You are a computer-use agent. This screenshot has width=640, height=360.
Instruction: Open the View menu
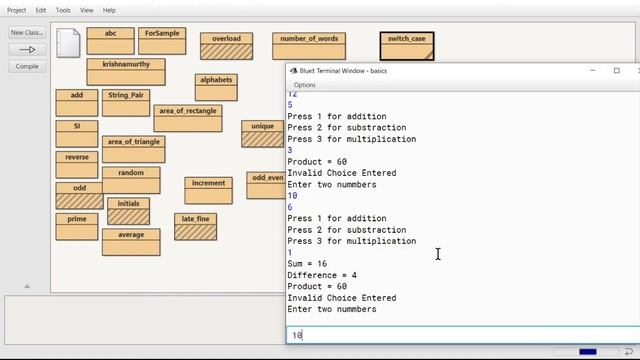click(87, 10)
